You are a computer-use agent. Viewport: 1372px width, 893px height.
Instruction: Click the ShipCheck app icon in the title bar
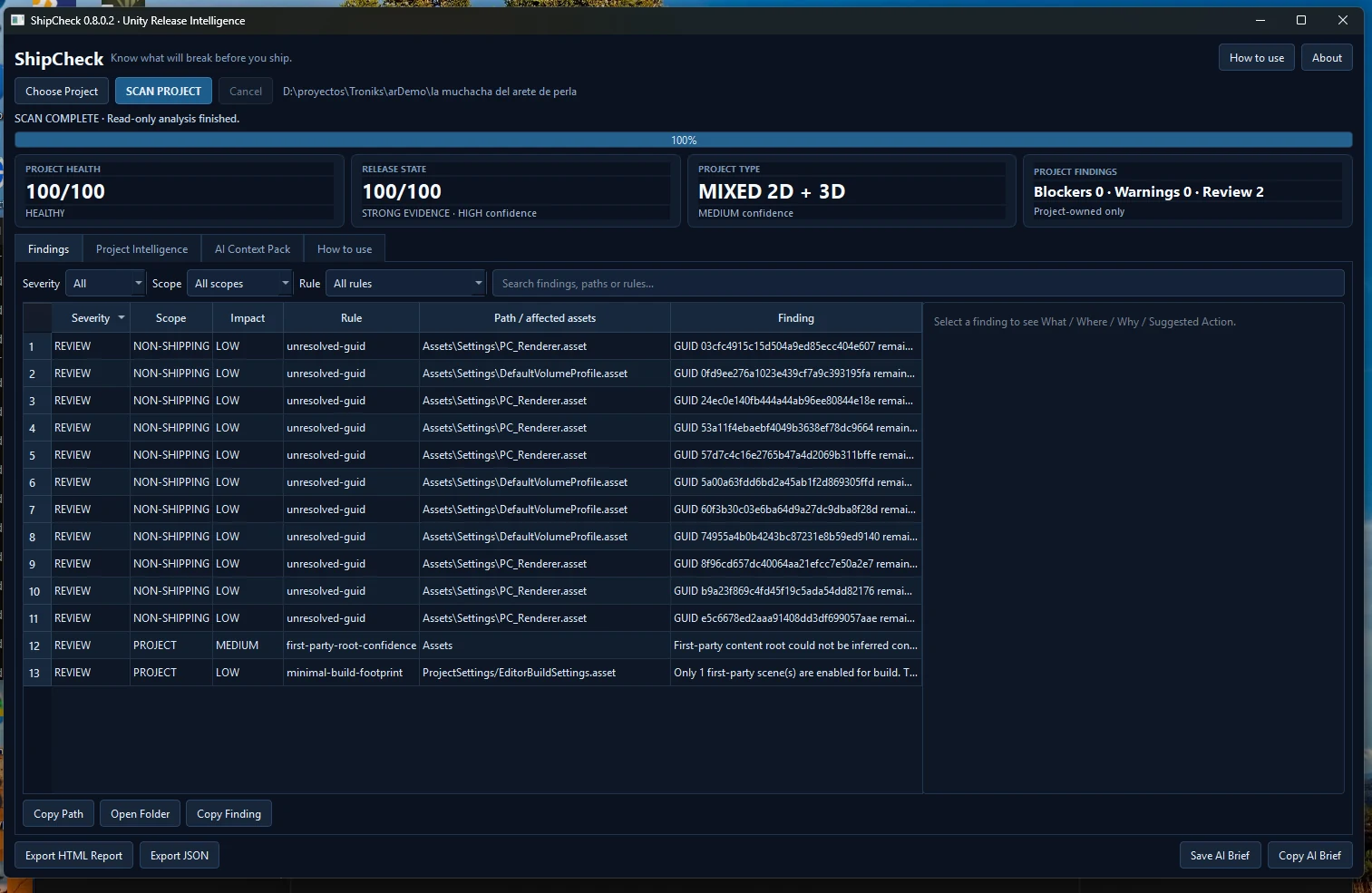point(17,20)
